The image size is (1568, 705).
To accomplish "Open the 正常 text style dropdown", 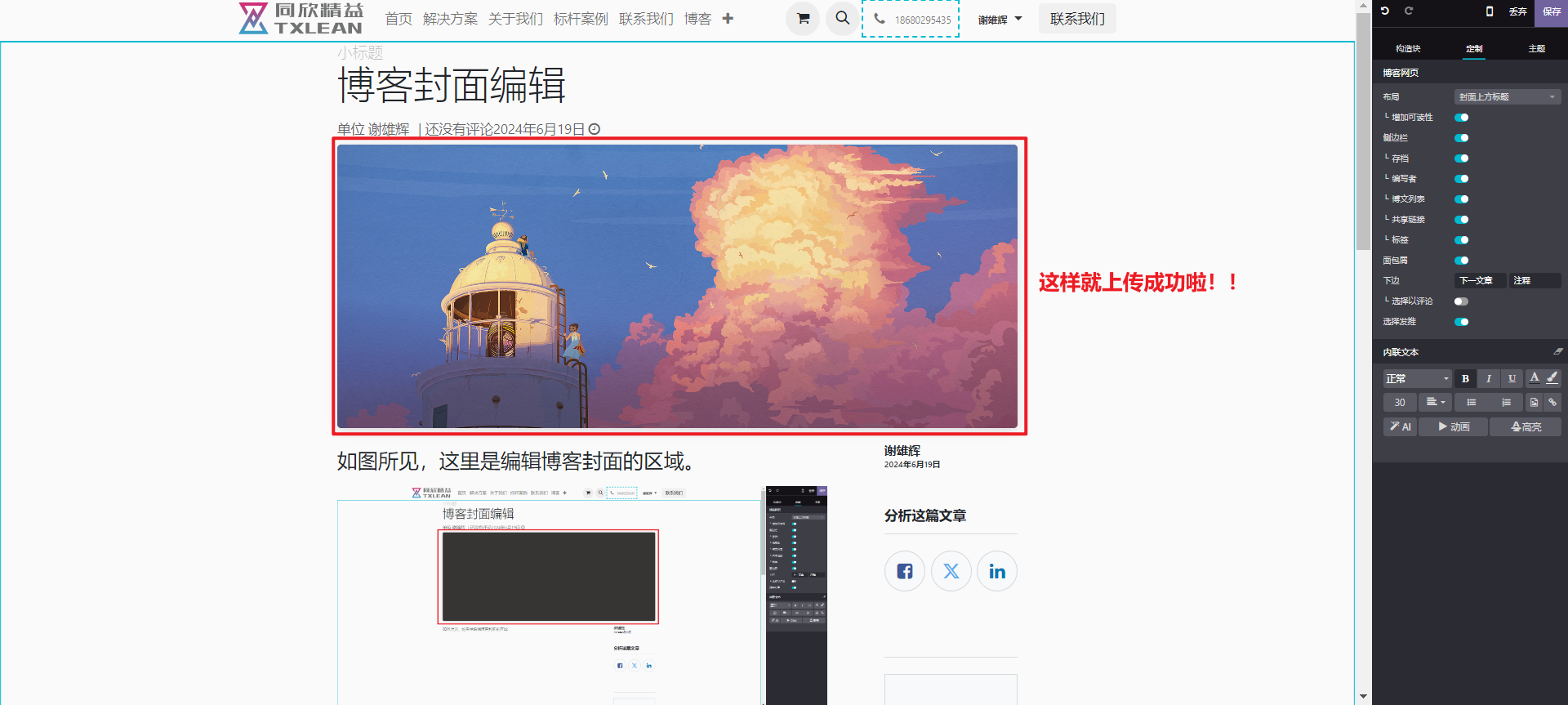I will [1418, 378].
